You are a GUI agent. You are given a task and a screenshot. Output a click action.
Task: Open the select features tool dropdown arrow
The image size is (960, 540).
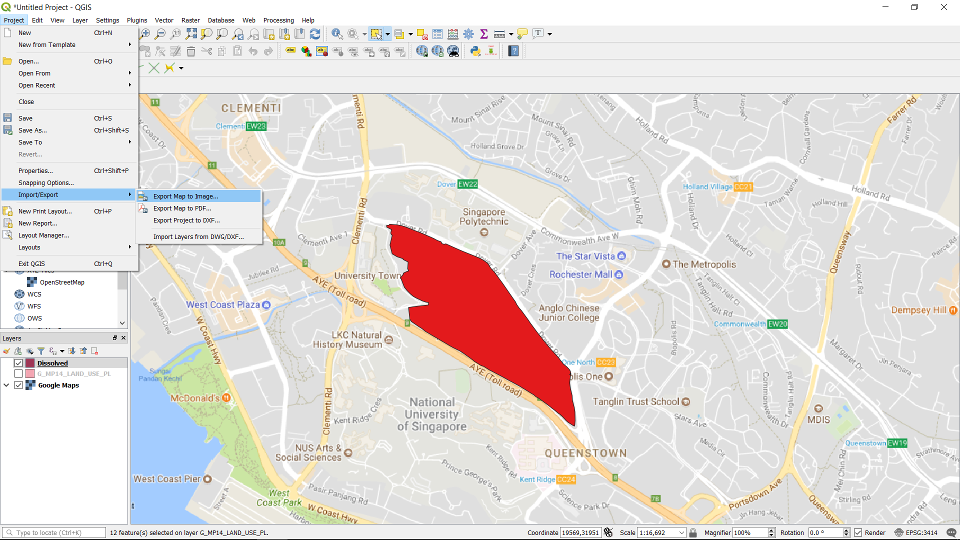[388, 34]
